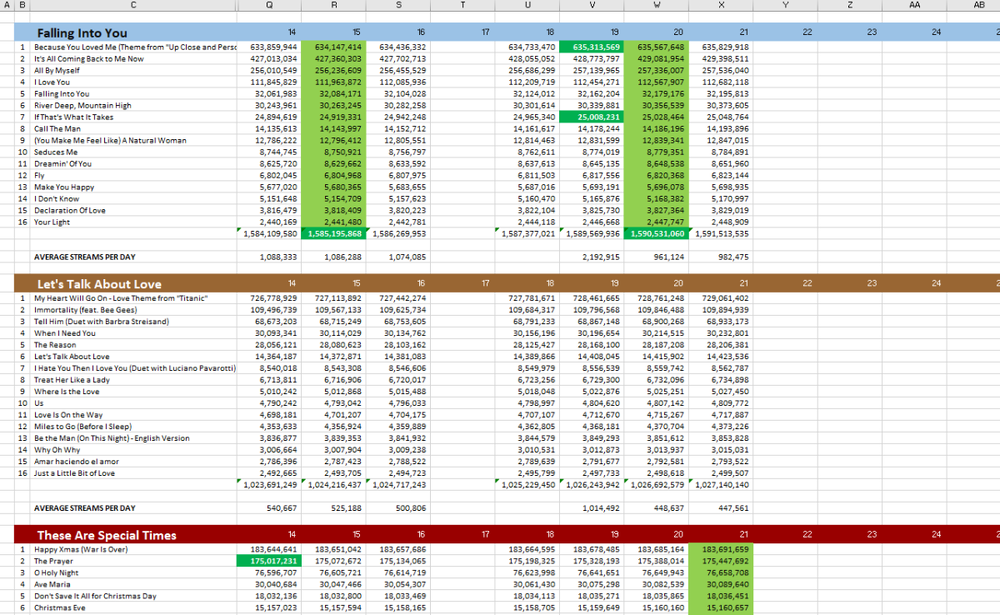
Task: Click the value 183,664,595
Action: pos(527,550)
